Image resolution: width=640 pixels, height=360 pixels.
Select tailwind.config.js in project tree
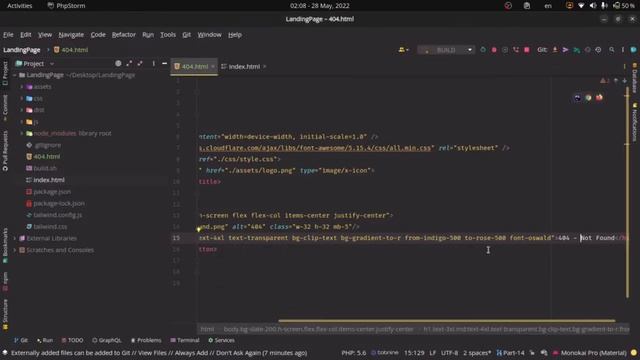click(57, 215)
